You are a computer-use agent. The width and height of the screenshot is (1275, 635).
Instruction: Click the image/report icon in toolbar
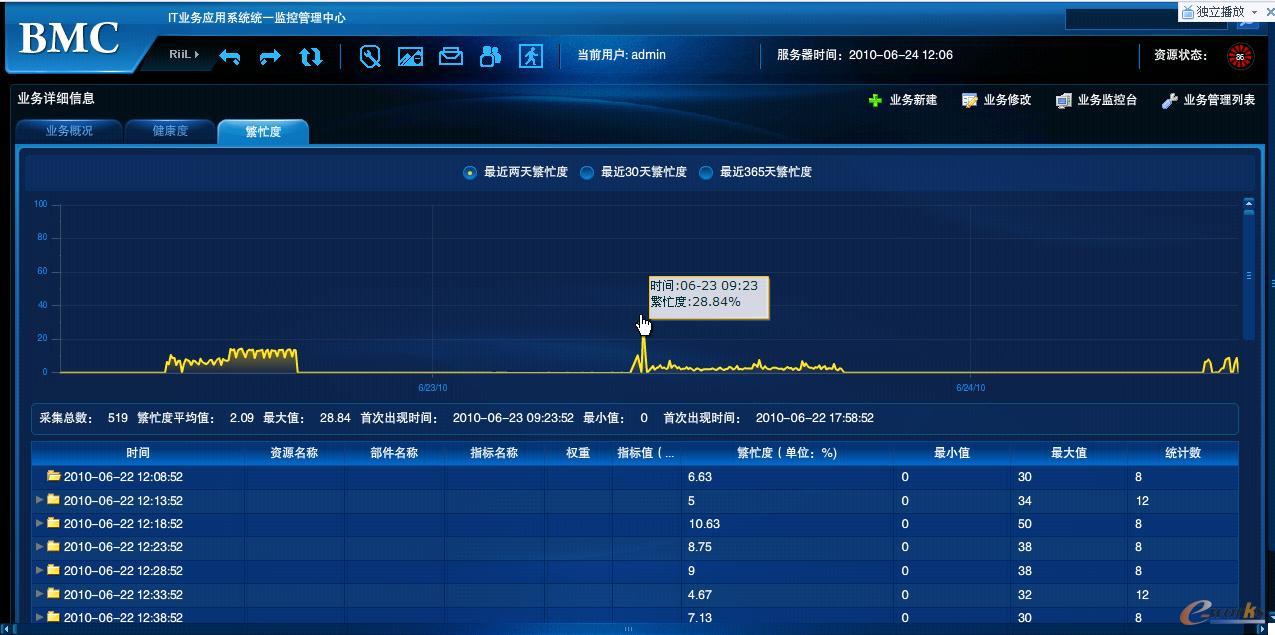(x=410, y=57)
